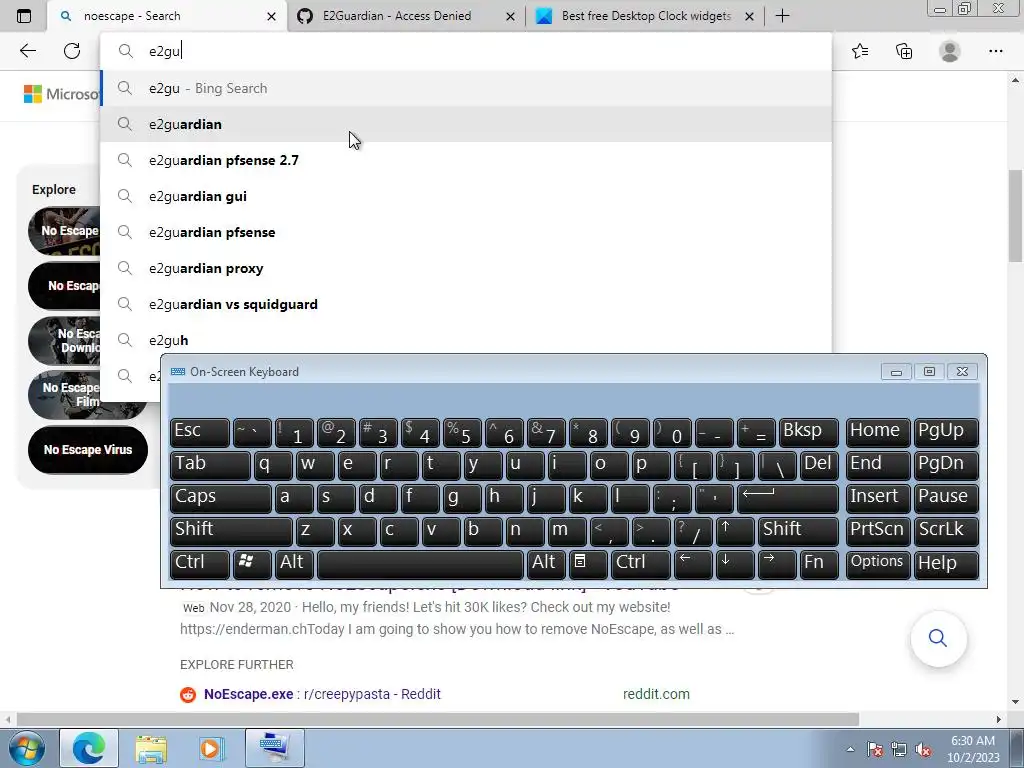
Task: Switch to Best free Desktop Clock widgets tab
Action: tap(645, 16)
